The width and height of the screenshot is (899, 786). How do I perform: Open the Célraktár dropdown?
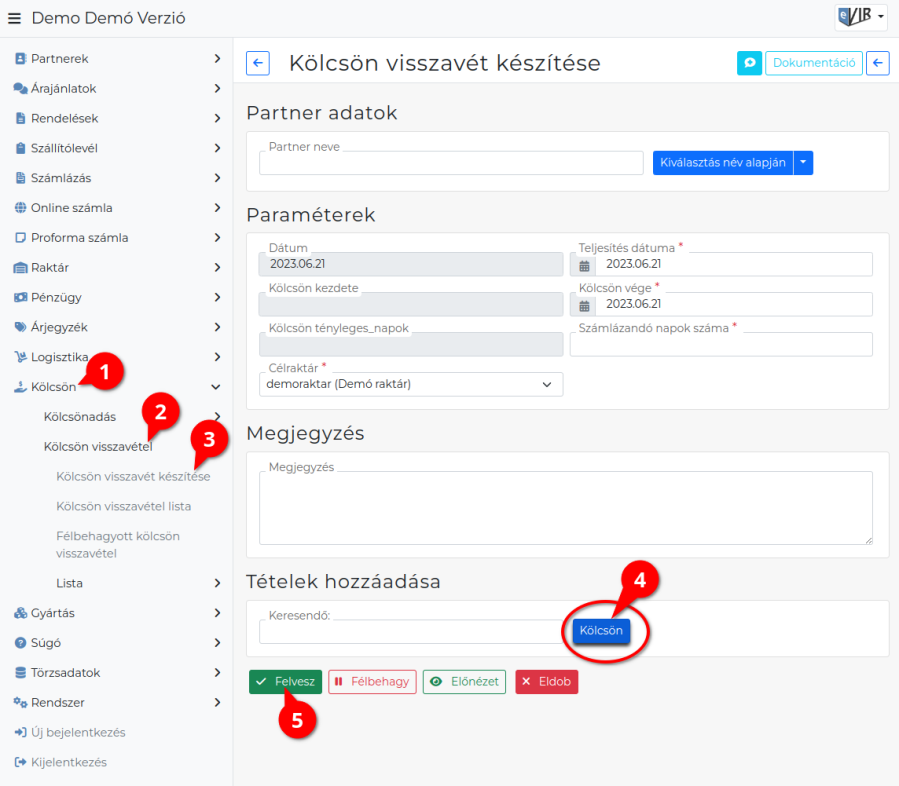(410, 384)
